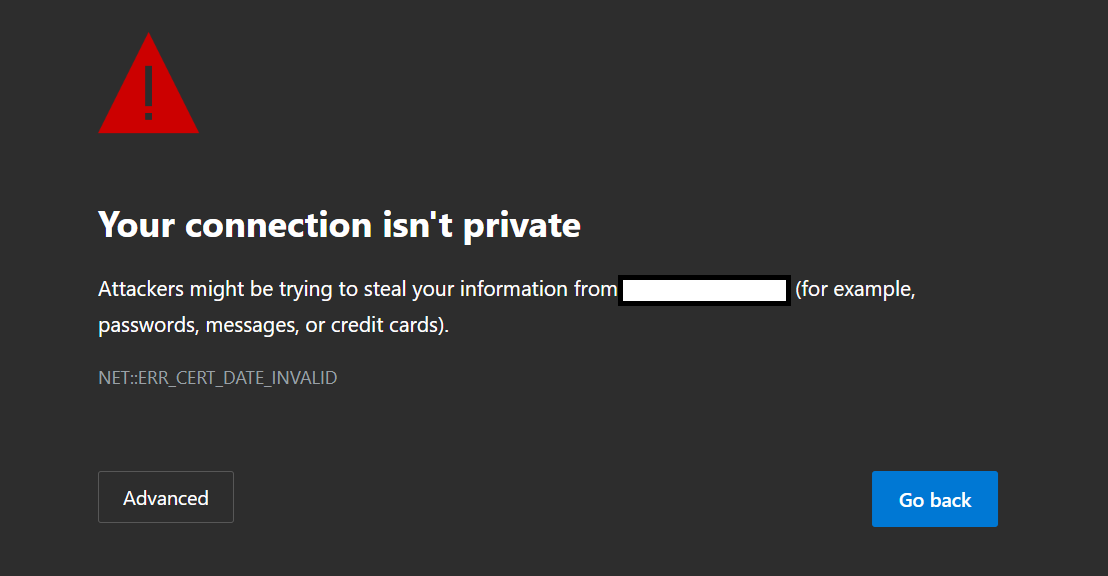
Task: Click the base edge of the red triangle
Action: pos(148,132)
